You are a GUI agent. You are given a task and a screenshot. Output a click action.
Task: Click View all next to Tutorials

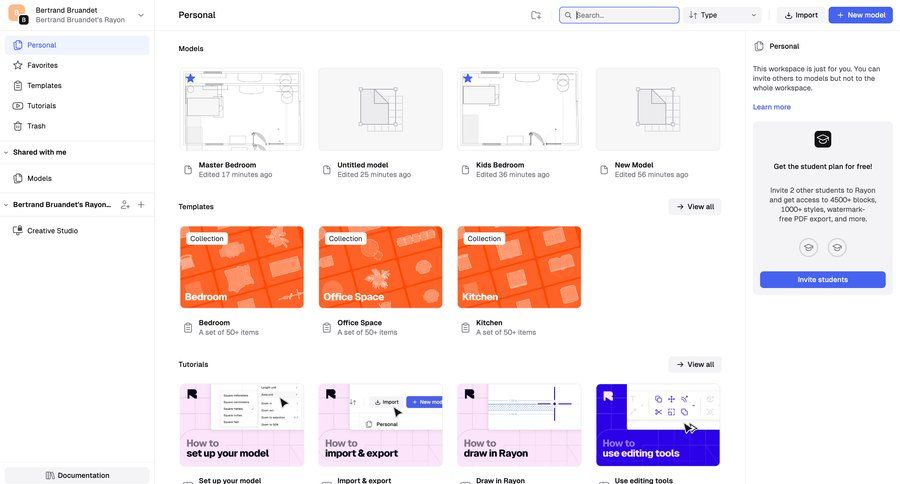695,365
